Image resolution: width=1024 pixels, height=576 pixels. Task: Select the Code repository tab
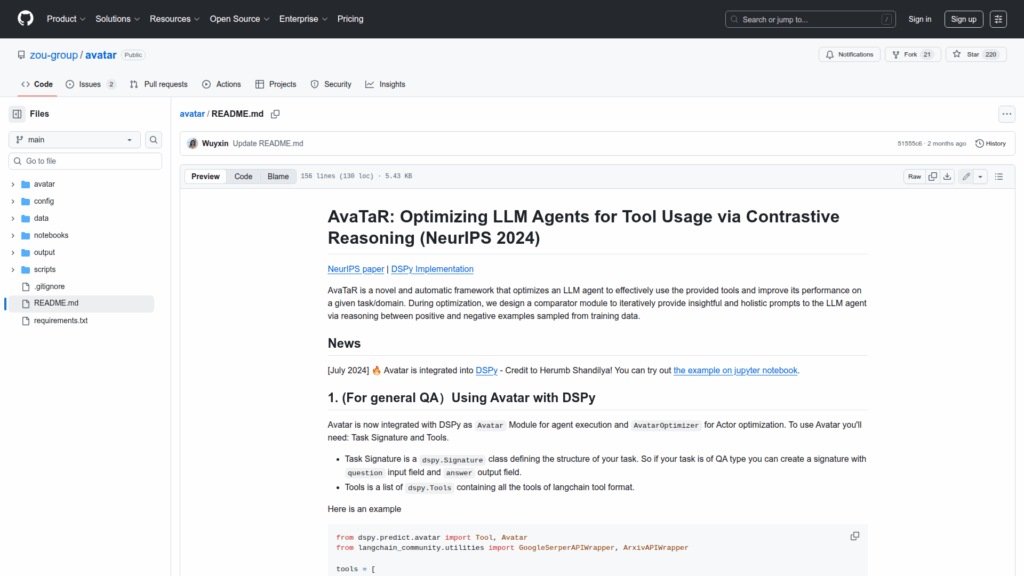coord(37,84)
